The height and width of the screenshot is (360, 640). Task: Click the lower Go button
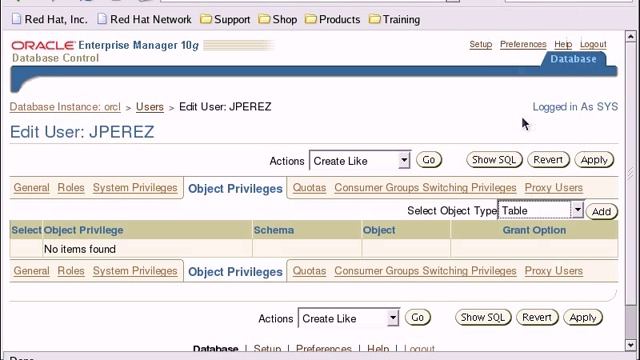click(418, 317)
